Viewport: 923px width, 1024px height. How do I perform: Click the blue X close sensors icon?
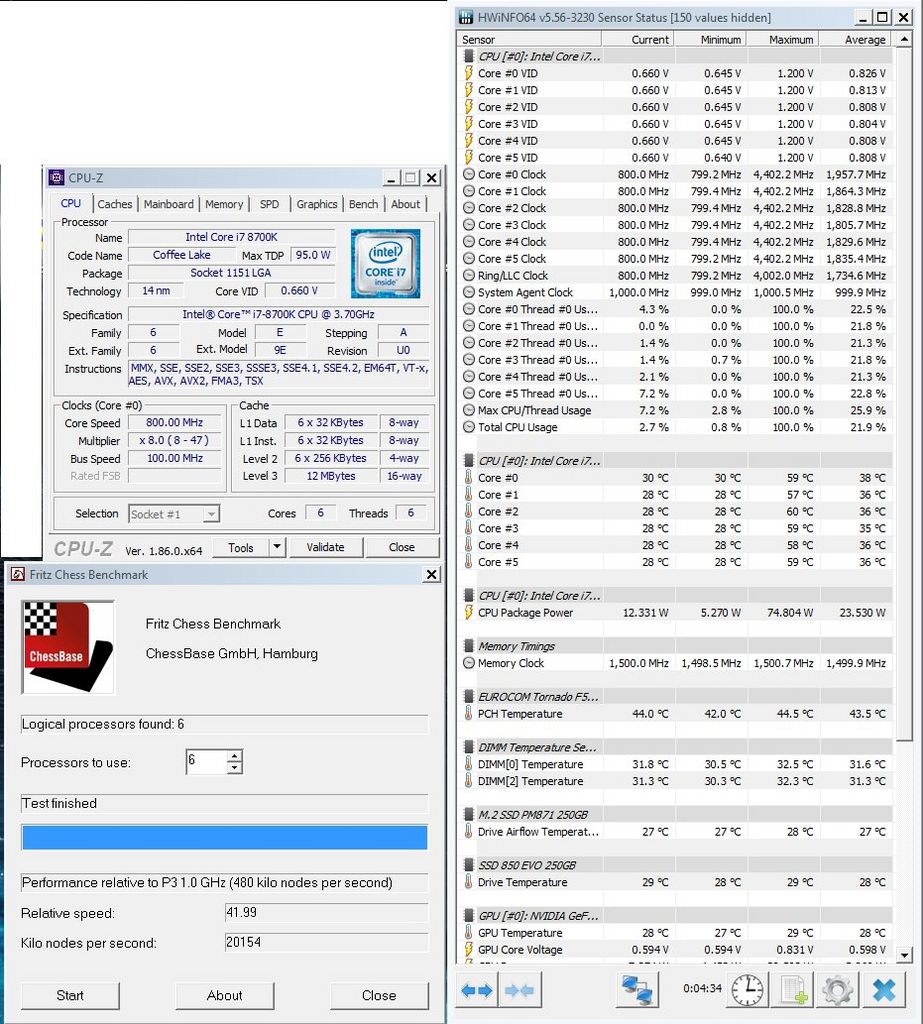coord(884,990)
